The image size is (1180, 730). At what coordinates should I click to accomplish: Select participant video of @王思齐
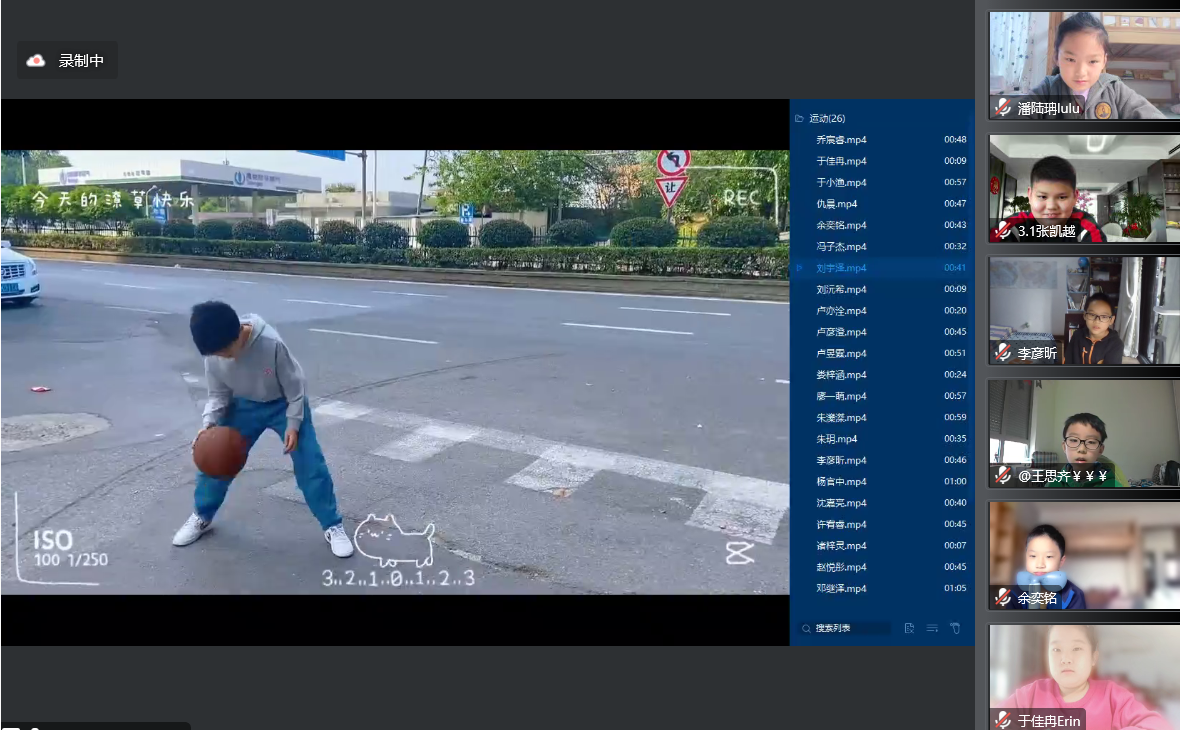[x=1084, y=433]
